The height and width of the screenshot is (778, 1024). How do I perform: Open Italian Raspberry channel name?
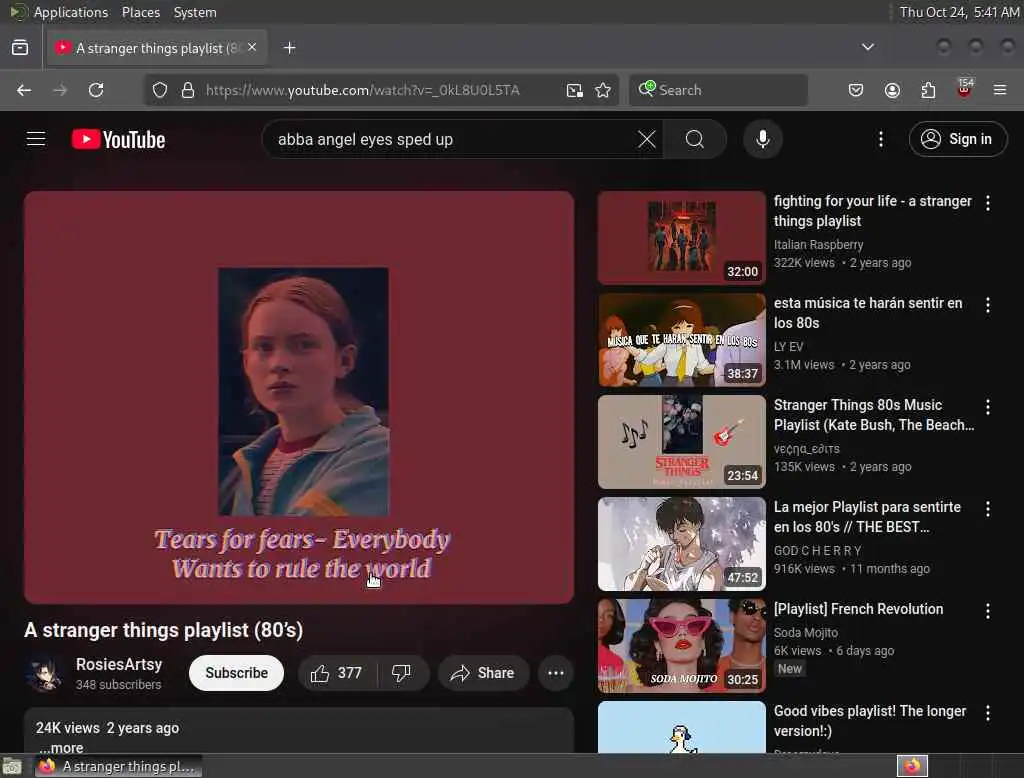tap(818, 244)
